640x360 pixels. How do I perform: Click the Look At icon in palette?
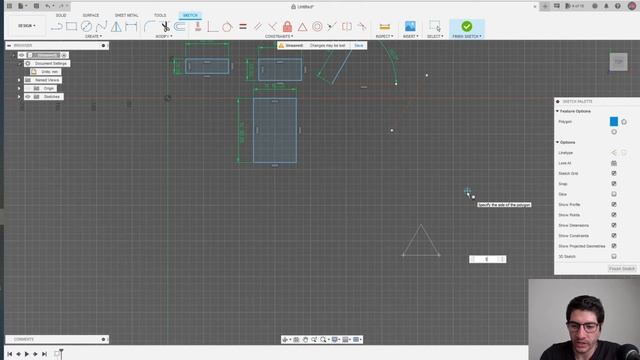(613, 163)
